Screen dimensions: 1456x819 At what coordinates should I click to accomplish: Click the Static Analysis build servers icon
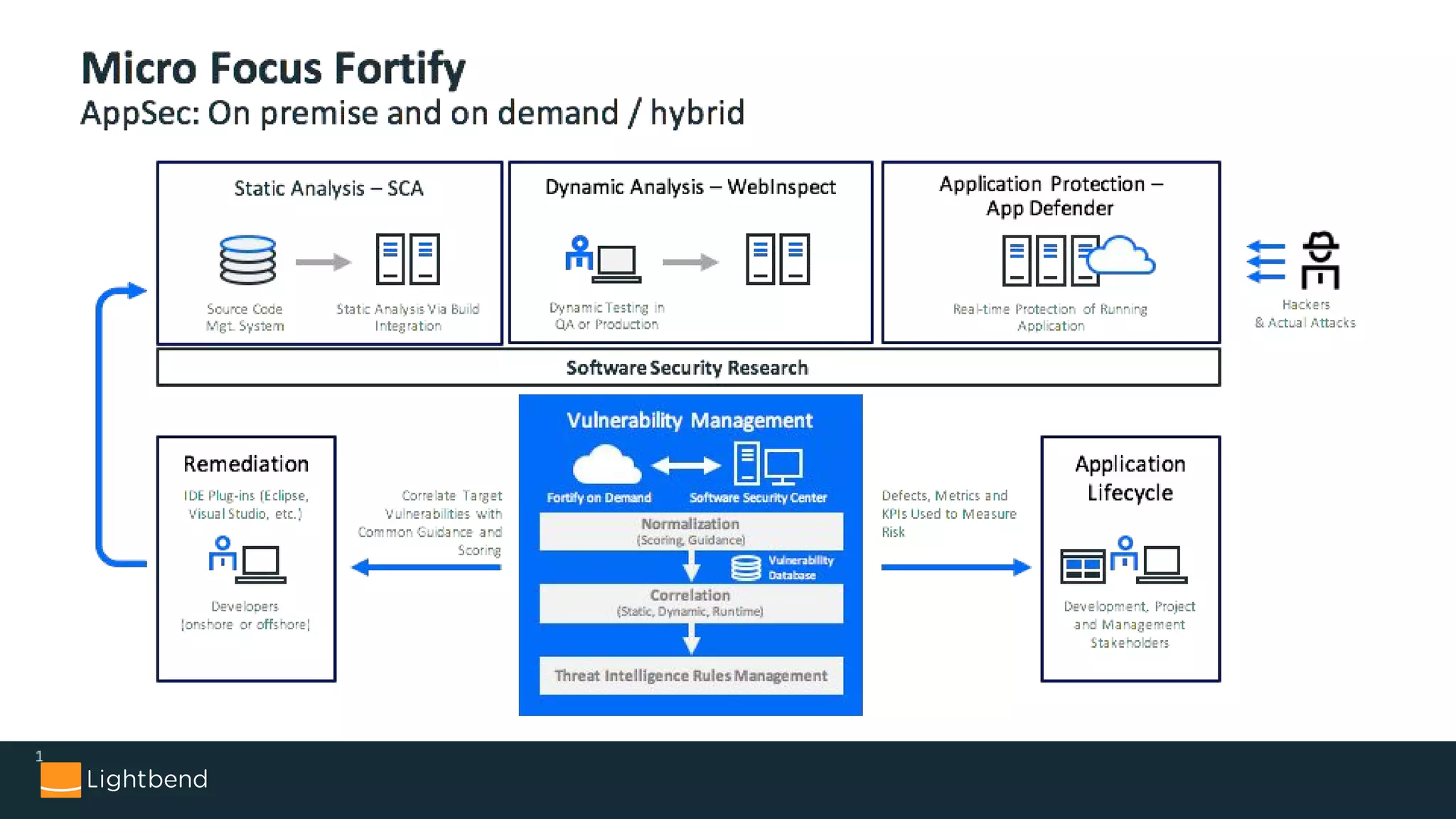407,259
